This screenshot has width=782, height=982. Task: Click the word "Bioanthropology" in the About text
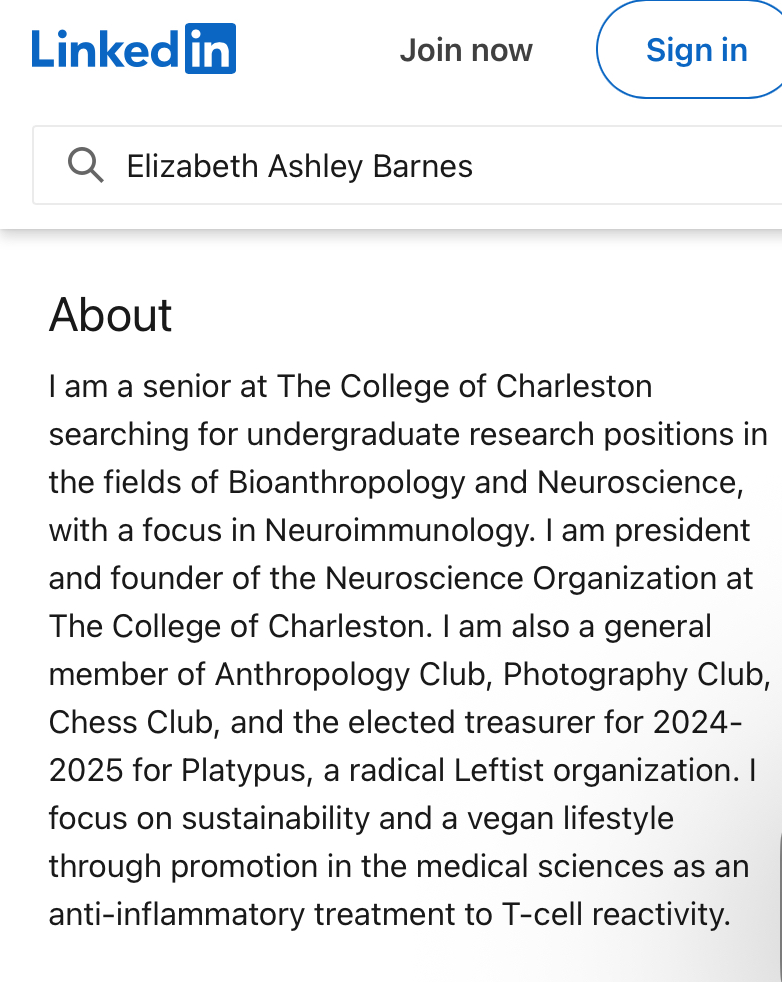346,483
